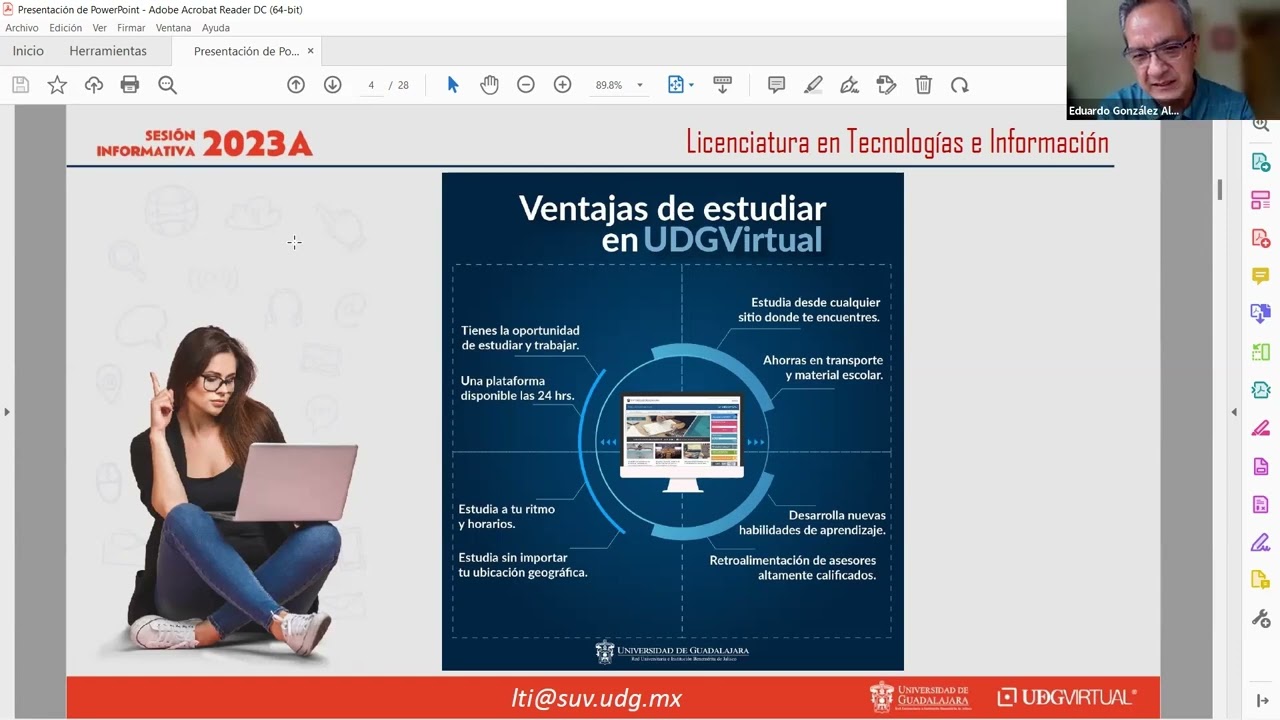Expand the left navigation pane arrow

(x=7, y=411)
